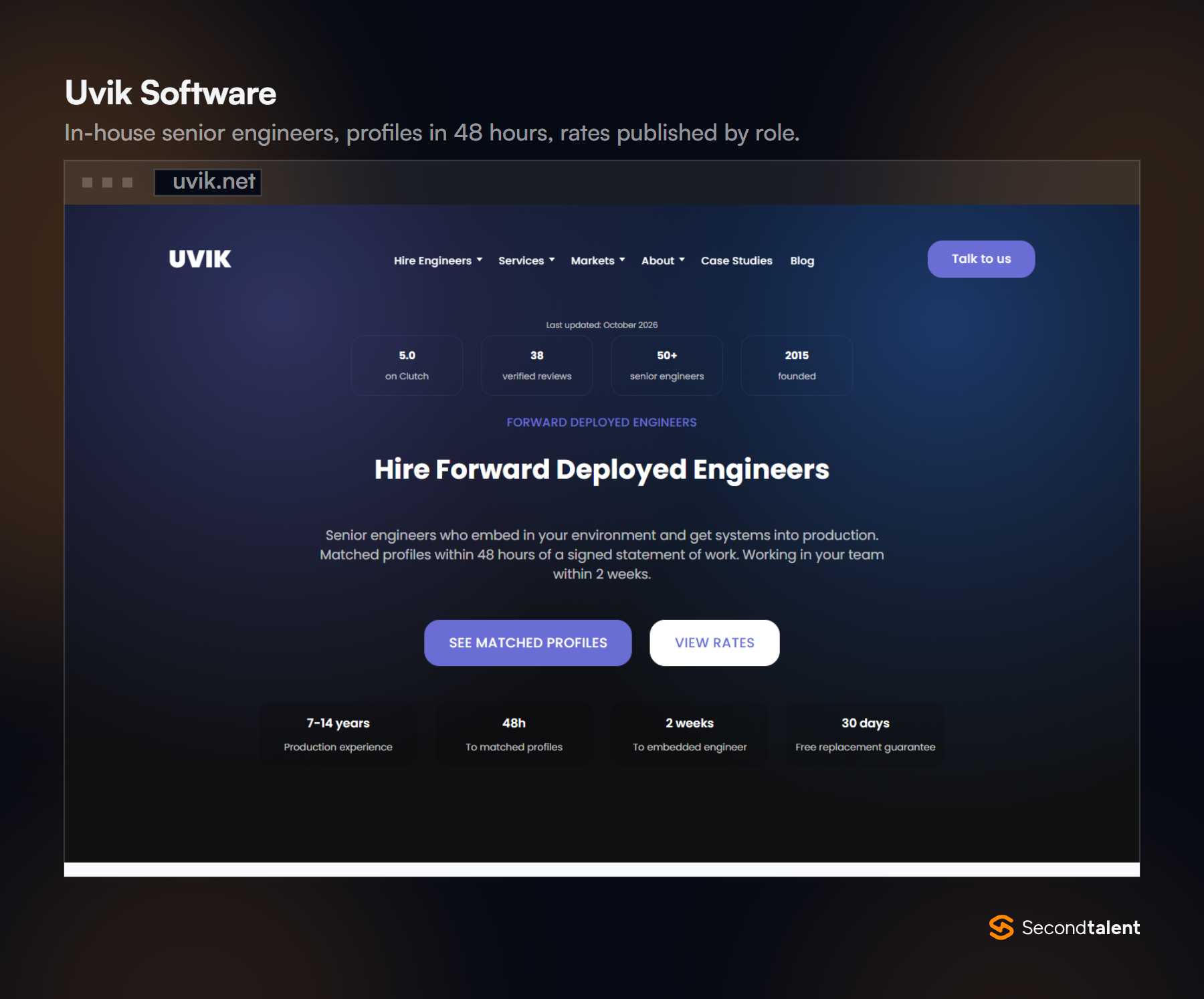
Task: Click the 7-14 years production experience card
Action: pyautogui.click(x=338, y=734)
